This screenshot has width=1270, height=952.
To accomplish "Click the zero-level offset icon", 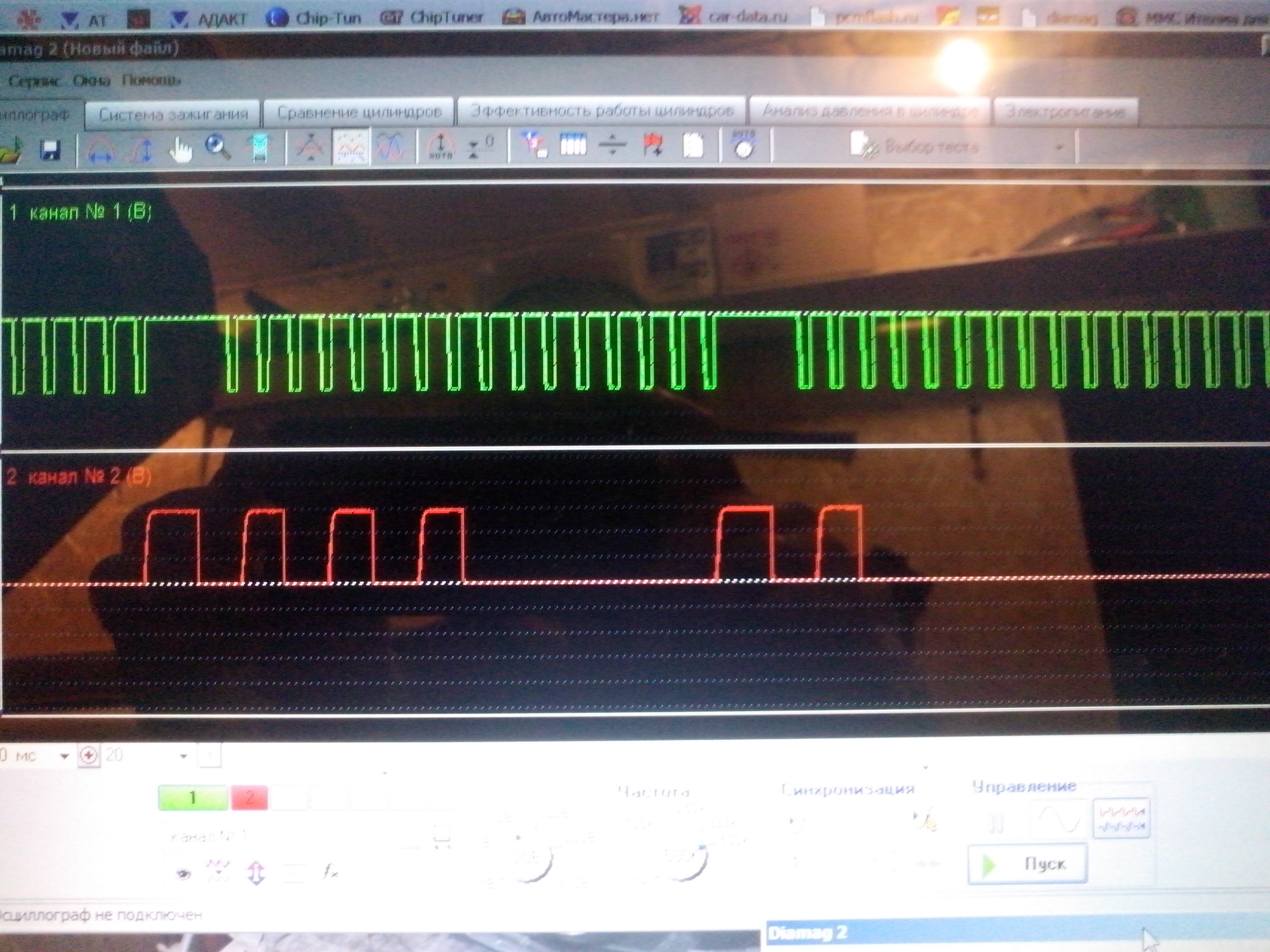I will pyautogui.click(x=481, y=147).
